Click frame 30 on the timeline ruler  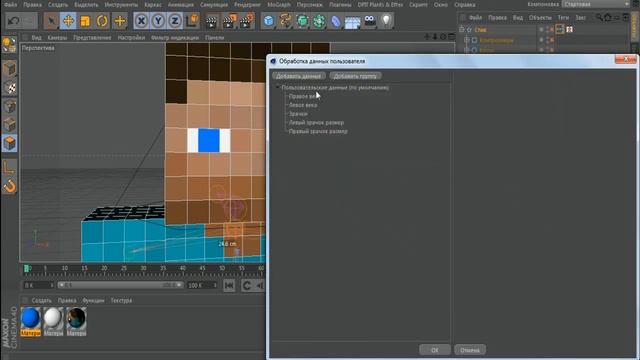(x=143, y=268)
